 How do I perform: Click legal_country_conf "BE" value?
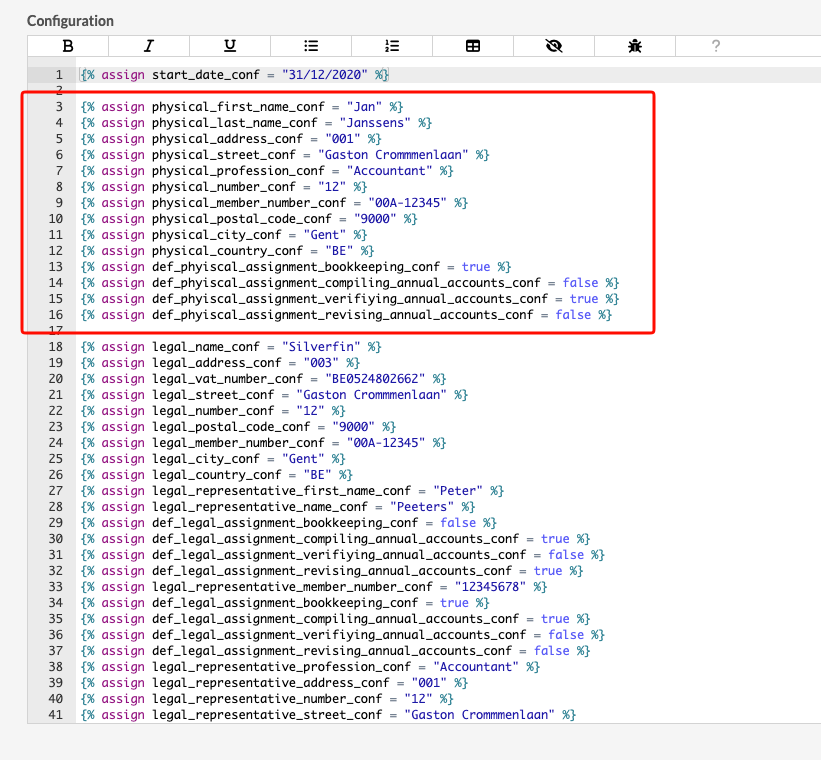point(318,475)
